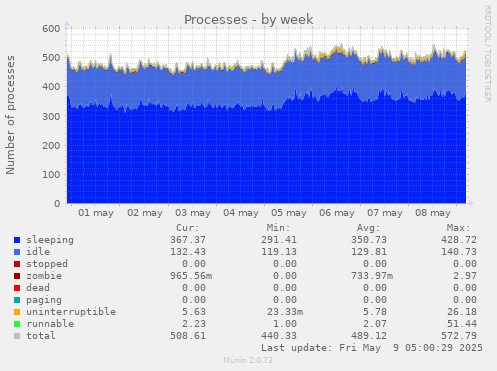Click the 300 y-axis tick label
The height and width of the screenshot is (371, 497).
coord(51,116)
